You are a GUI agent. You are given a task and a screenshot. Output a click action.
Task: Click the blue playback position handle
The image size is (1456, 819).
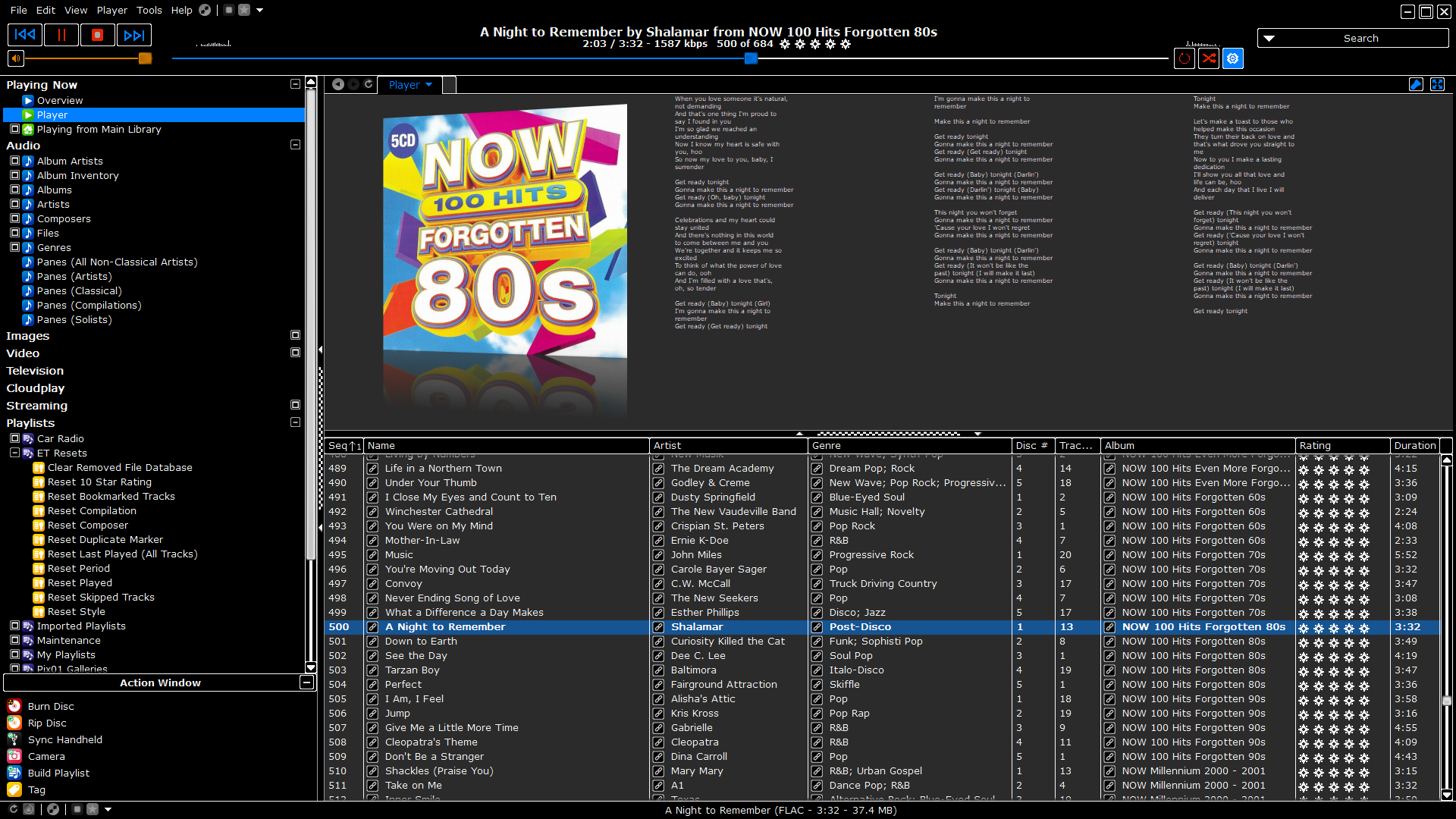point(751,58)
